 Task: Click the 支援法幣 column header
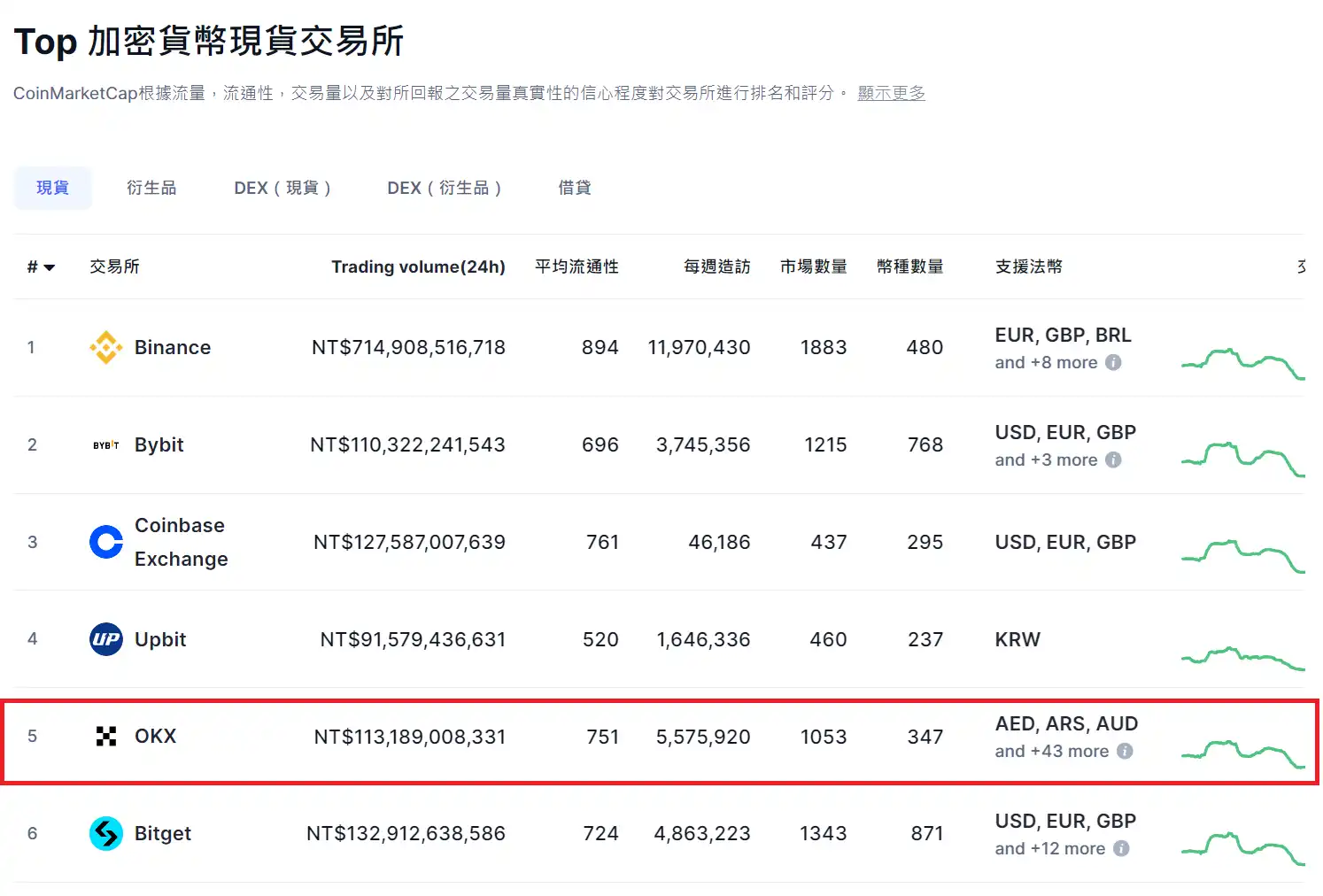click(x=1029, y=266)
